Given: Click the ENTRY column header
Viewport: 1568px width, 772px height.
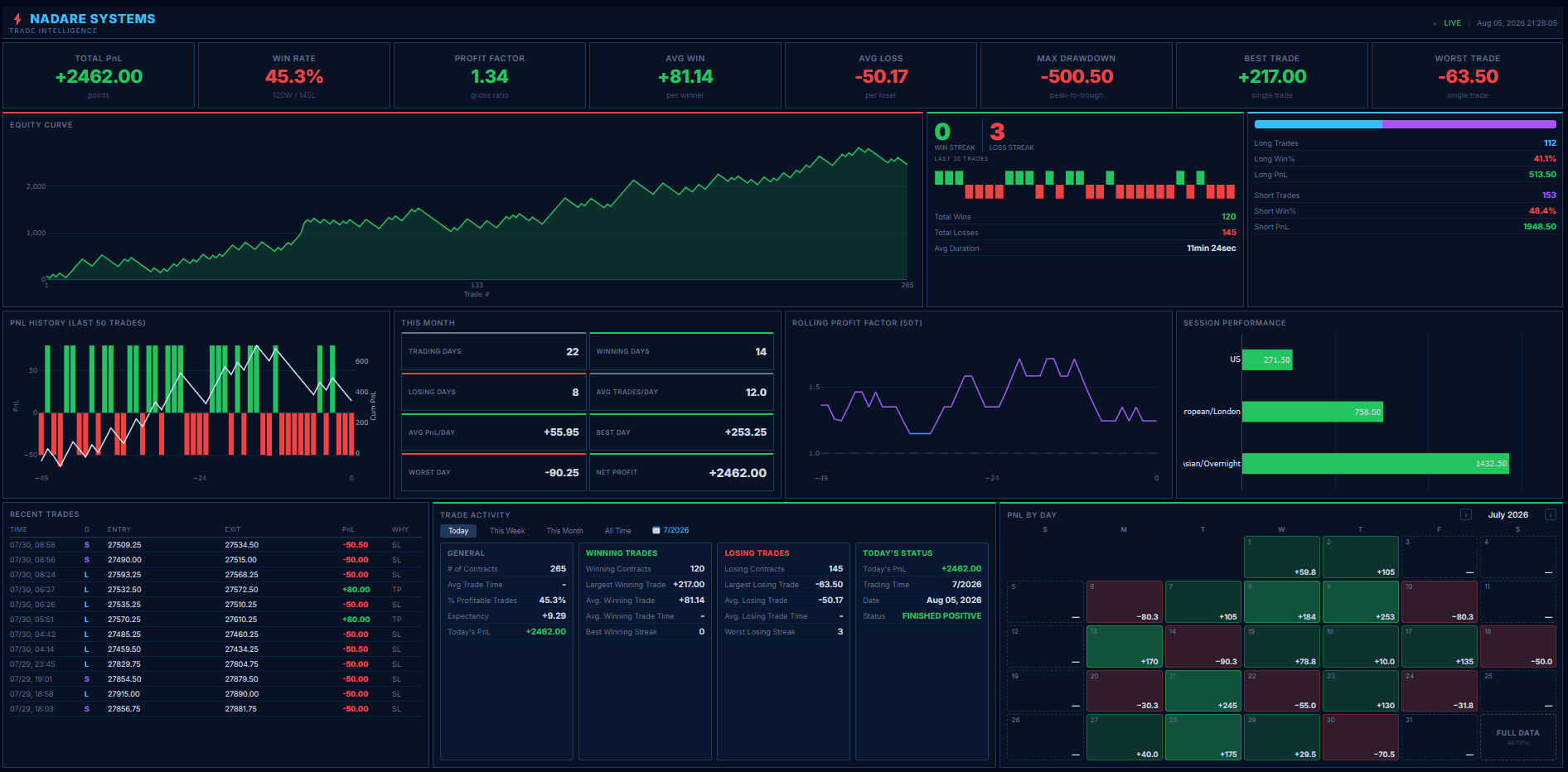Looking at the screenshot, I should click(119, 529).
